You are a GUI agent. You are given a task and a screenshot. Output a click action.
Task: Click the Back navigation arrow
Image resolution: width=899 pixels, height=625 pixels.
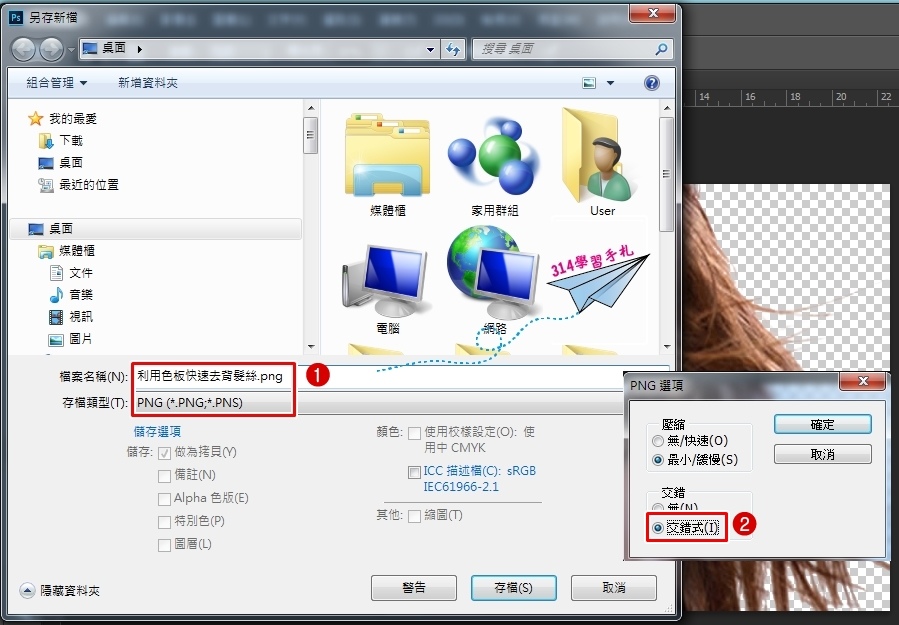coord(24,49)
